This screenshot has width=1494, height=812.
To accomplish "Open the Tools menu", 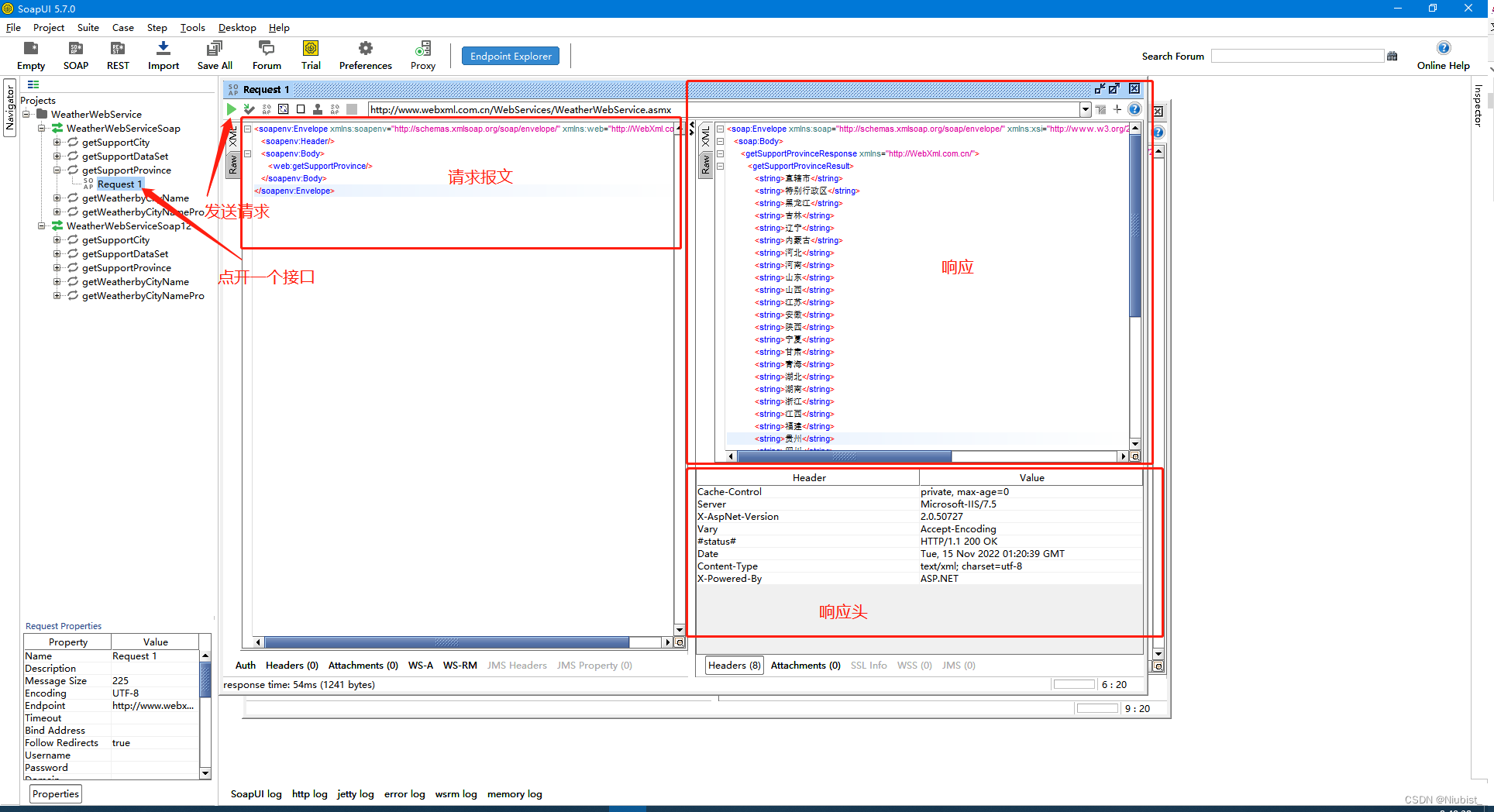I will tap(192, 27).
